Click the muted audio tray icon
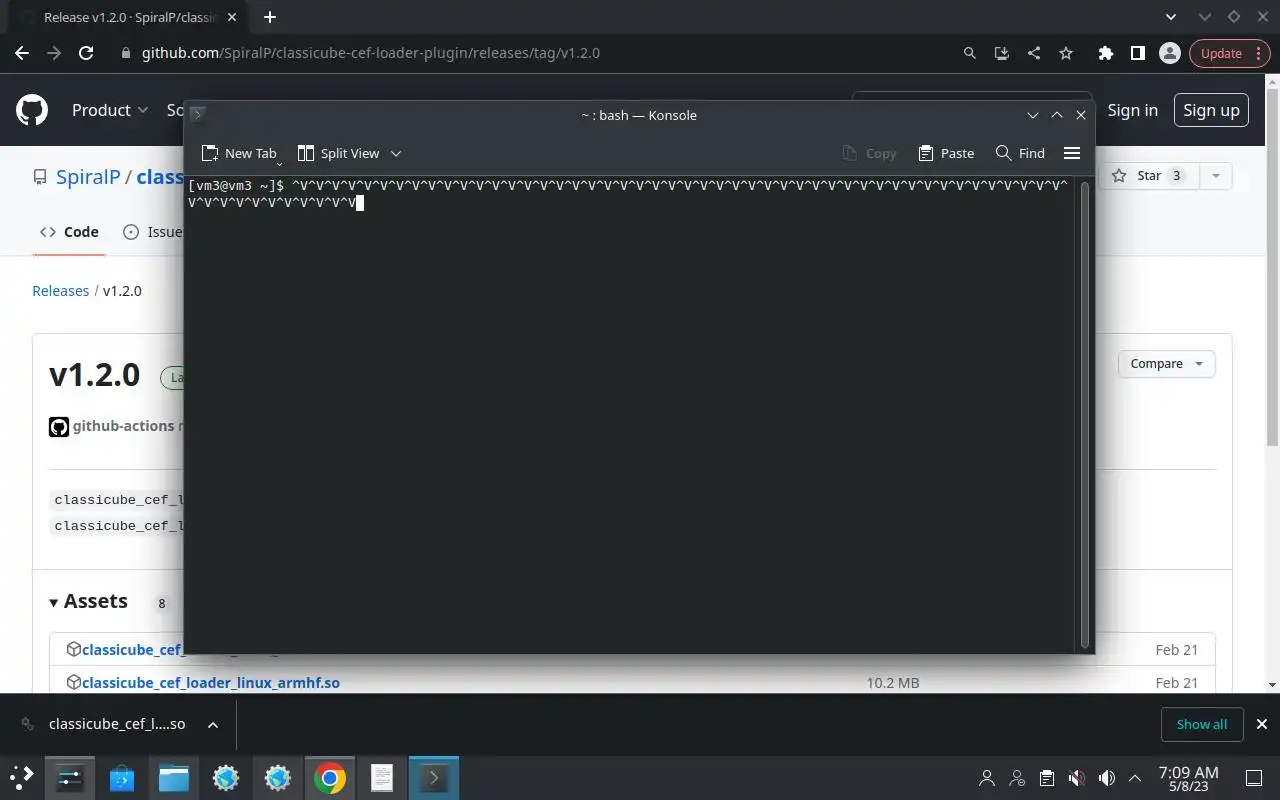Screen dimensions: 1280x800 tap(1076, 778)
